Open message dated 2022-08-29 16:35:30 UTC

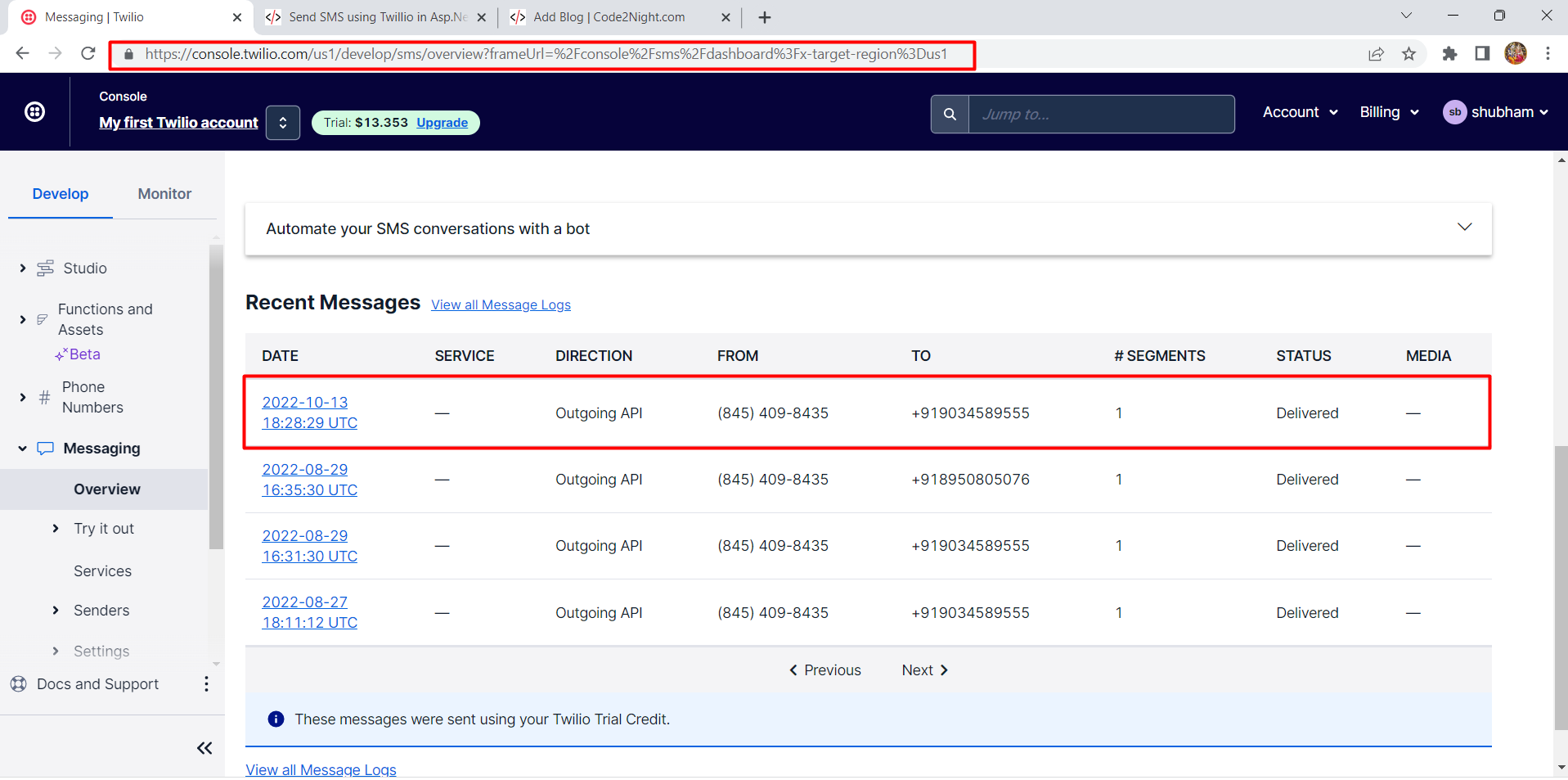click(309, 480)
